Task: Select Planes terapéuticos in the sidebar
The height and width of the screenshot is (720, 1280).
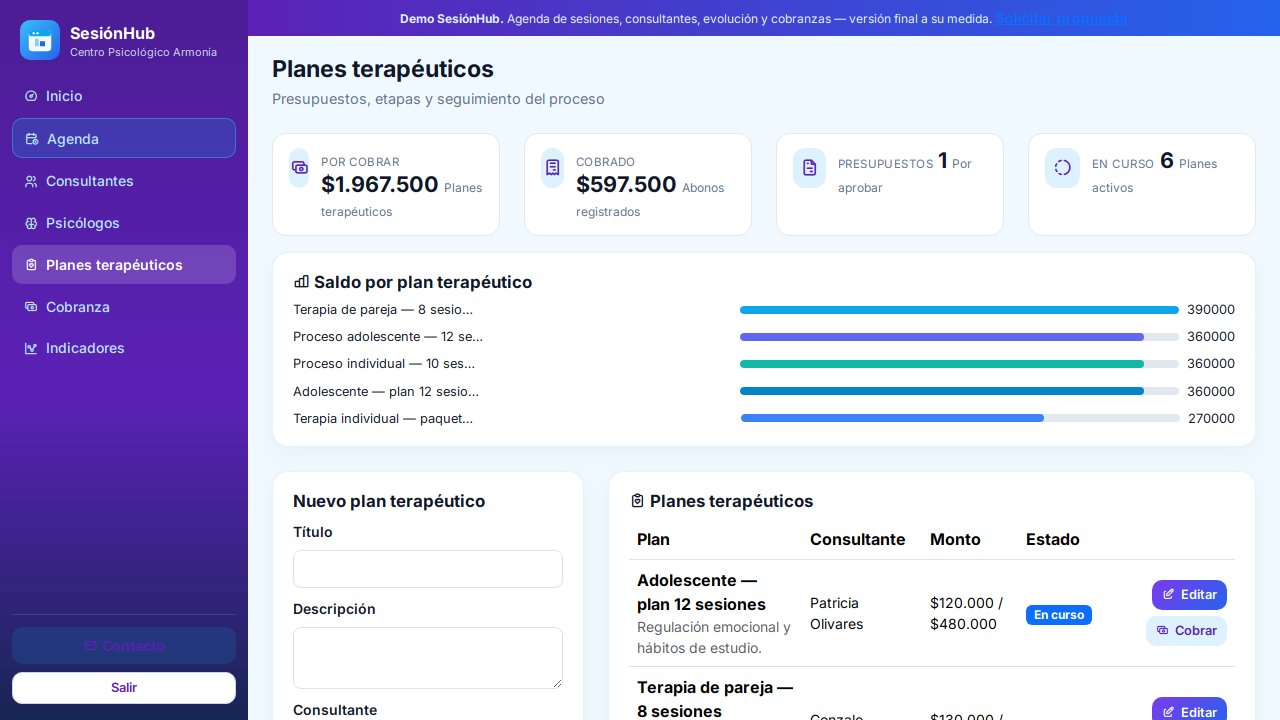Action: (124, 265)
